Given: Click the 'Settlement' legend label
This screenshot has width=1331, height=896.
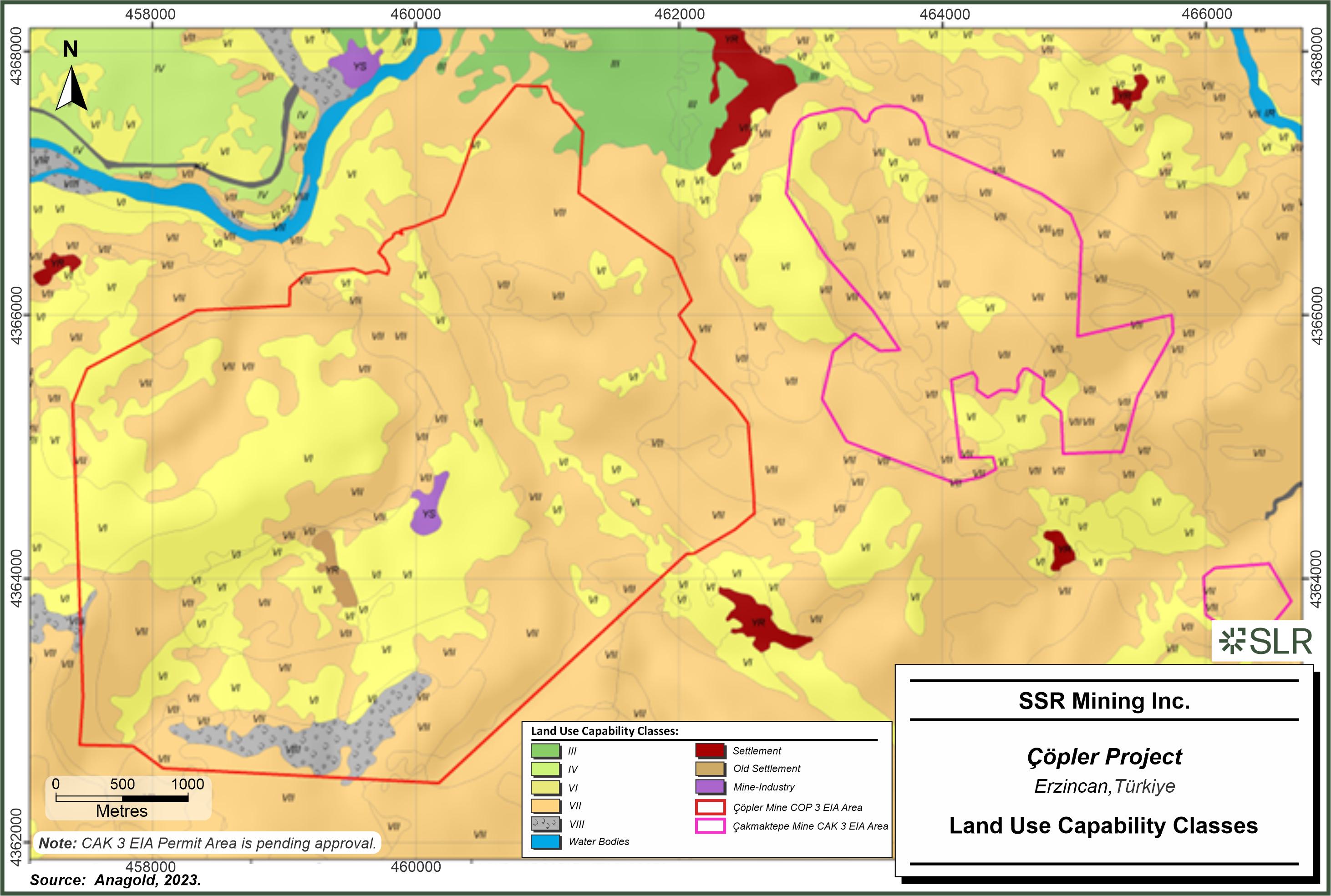Looking at the screenshot, I should [757, 751].
